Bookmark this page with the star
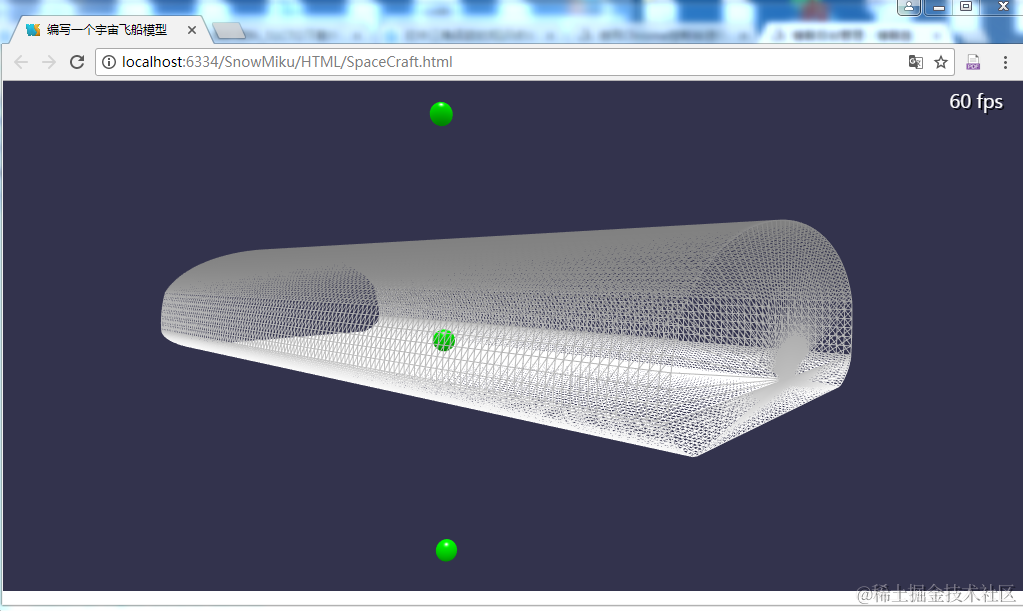 (x=940, y=62)
